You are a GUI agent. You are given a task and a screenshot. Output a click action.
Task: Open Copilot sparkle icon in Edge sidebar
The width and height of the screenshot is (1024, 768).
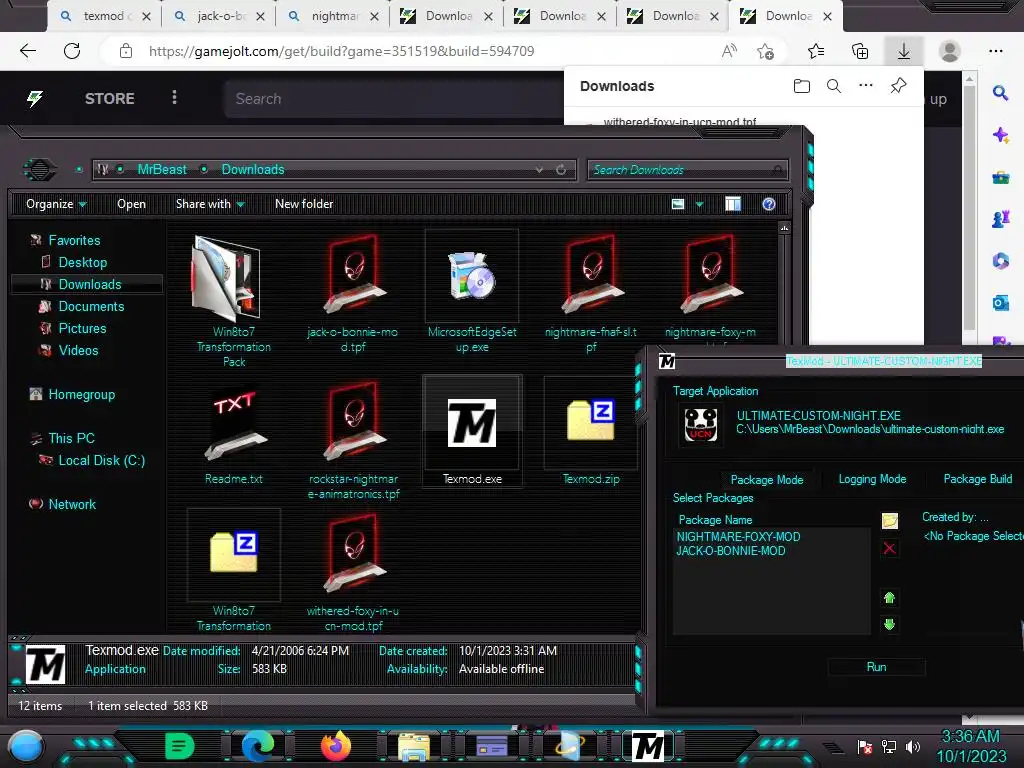1000,135
